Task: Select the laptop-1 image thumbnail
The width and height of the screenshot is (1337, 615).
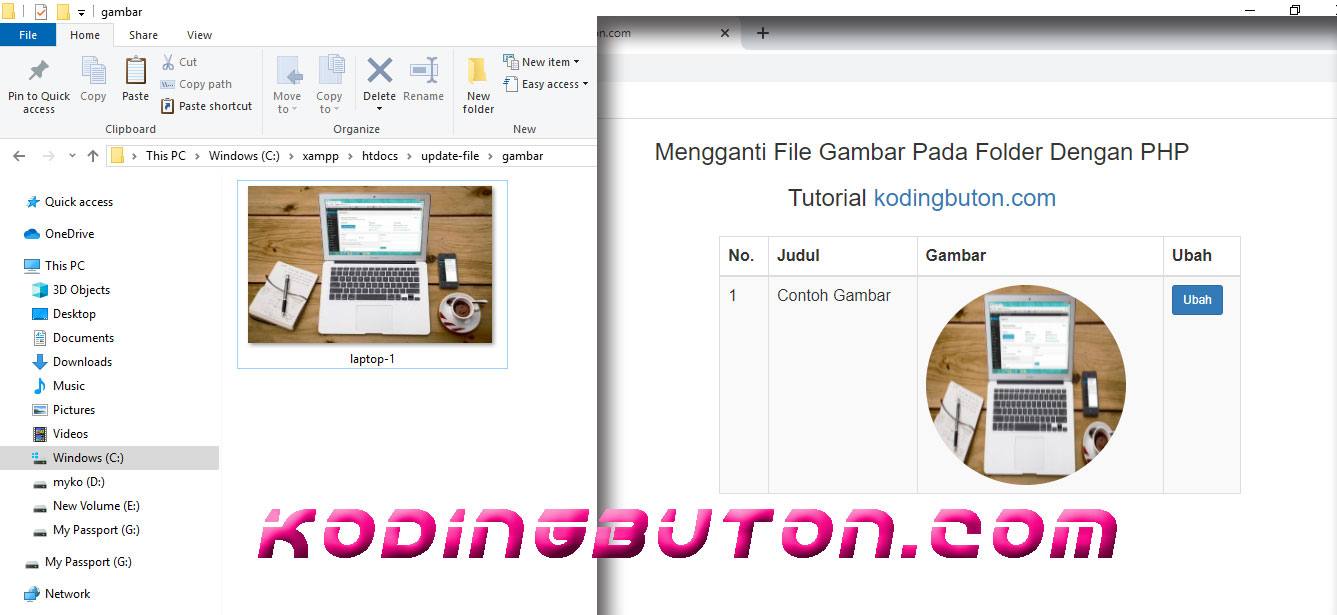Action: coord(371,264)
